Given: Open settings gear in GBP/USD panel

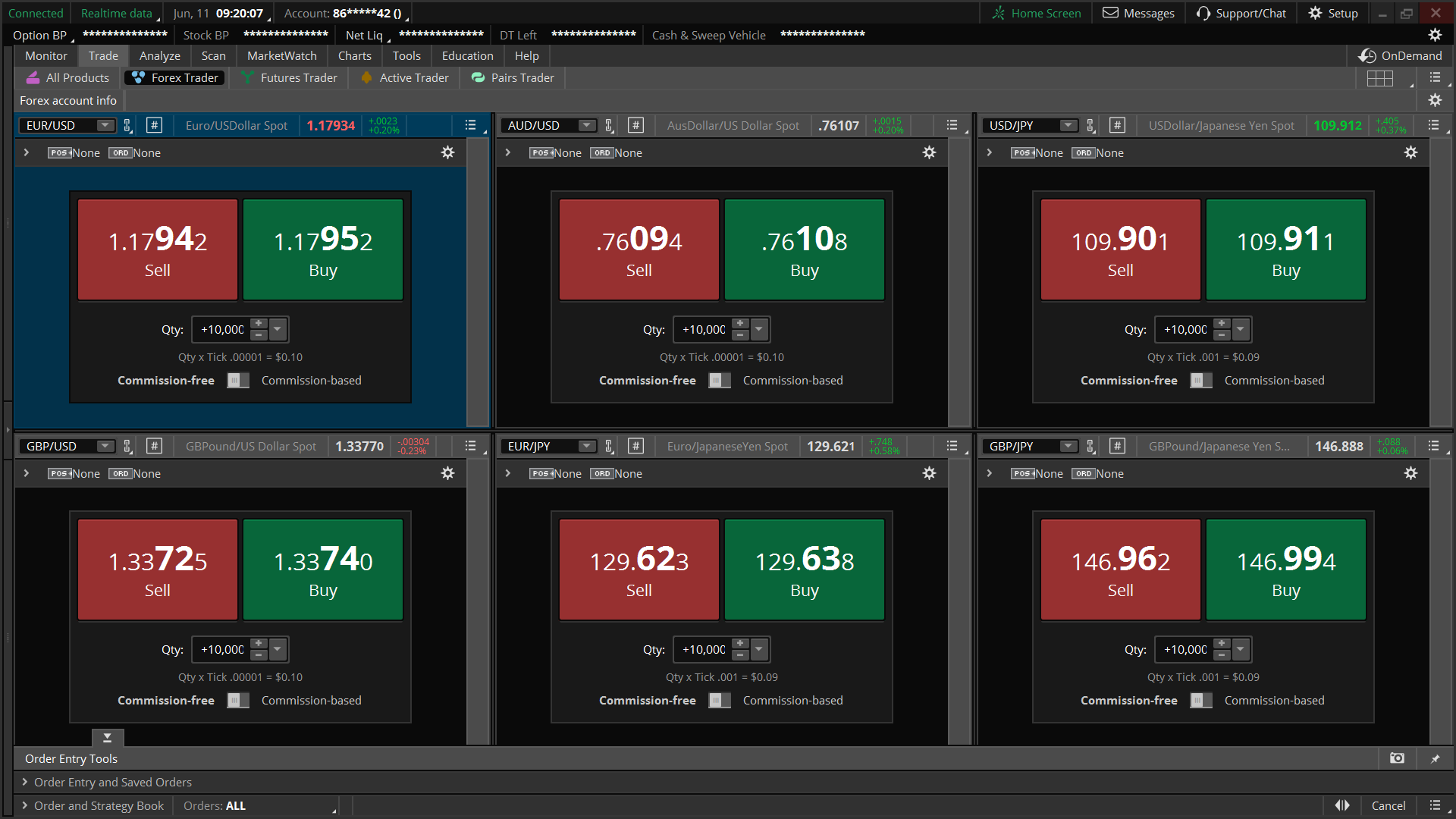Looking at the screenshot, I should click(x=448, y=473).
